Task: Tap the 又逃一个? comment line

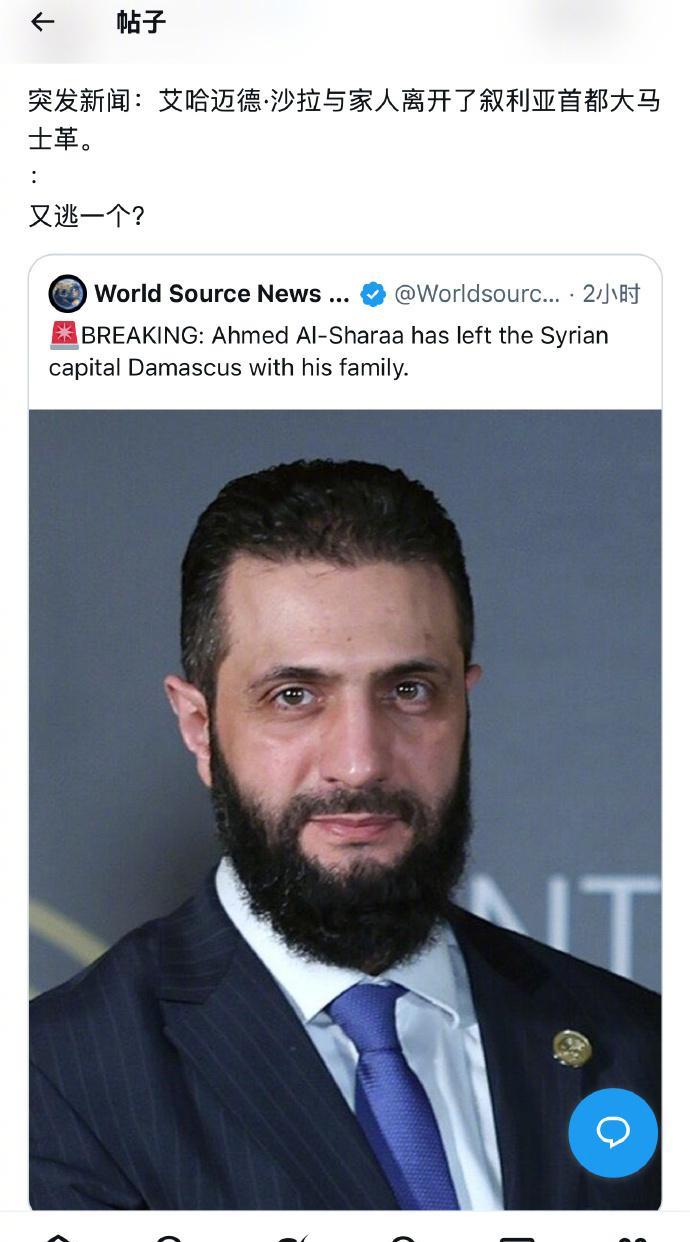Action: pyautogui.click(x=86, y=215)
